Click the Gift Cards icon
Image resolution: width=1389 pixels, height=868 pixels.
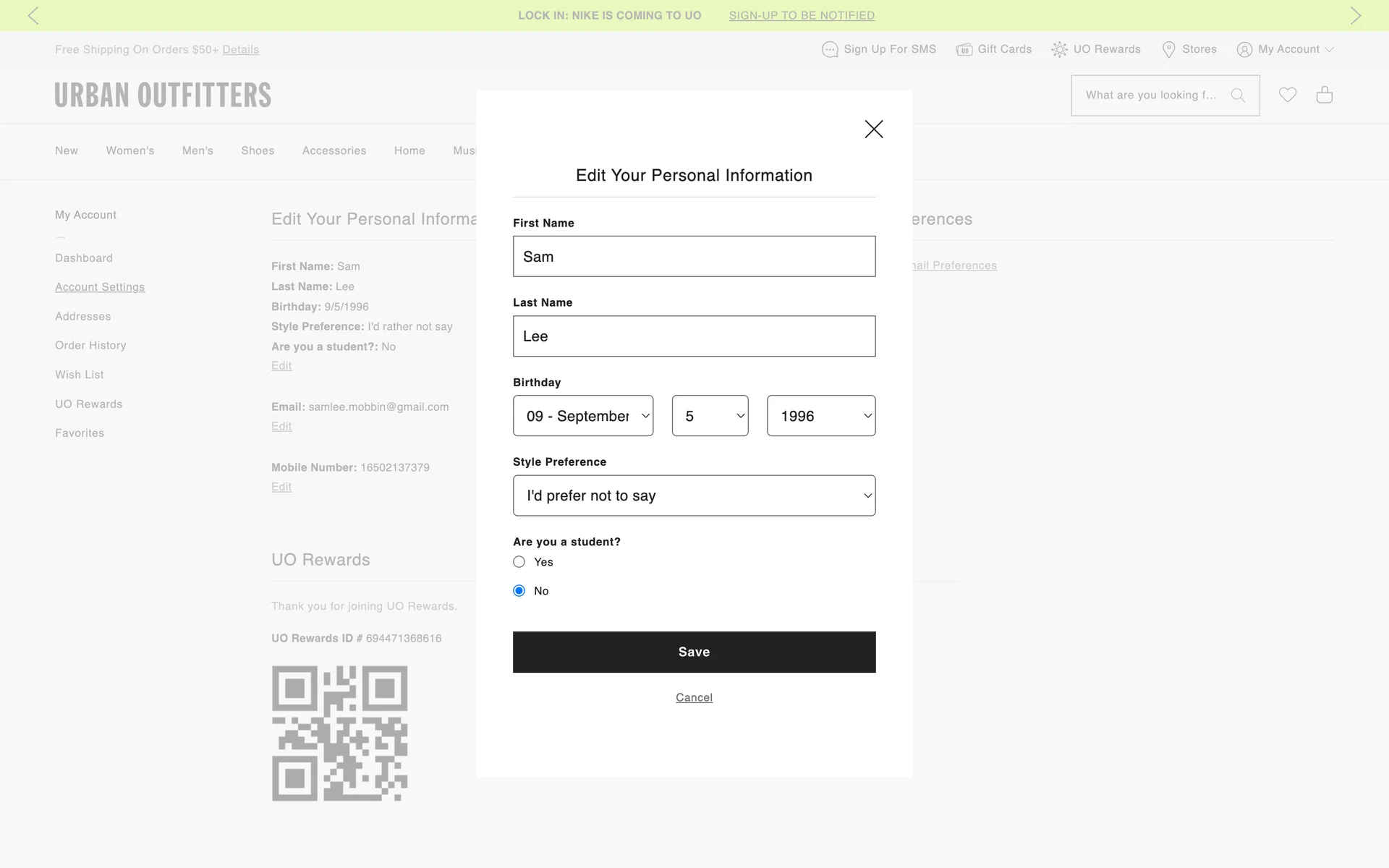click(964, 49)
